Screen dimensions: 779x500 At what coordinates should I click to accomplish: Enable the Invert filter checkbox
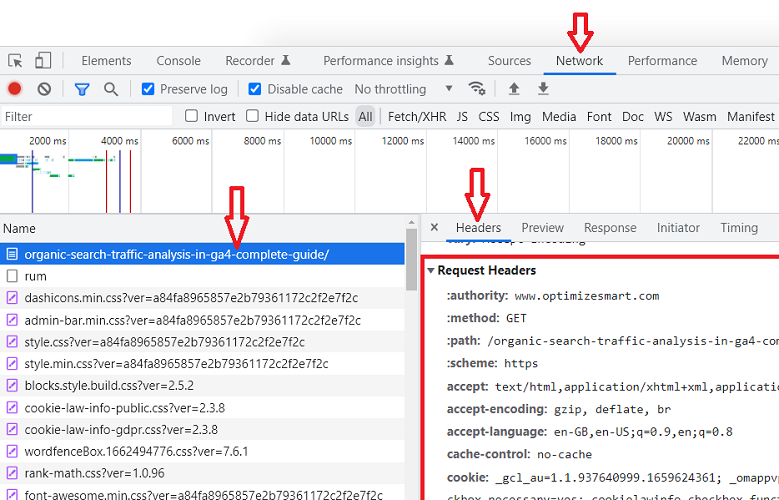pyautogui.click(x=191, y=116)
